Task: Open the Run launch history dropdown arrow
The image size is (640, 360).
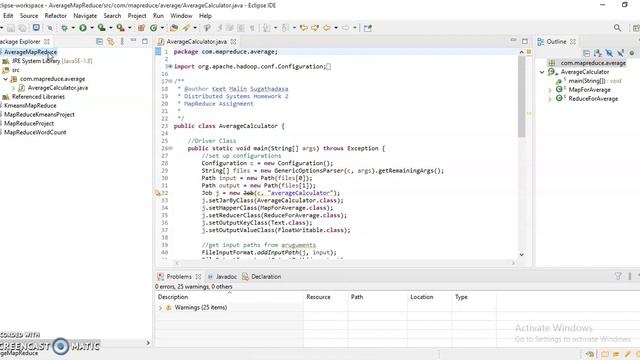Action: point(92,28)
